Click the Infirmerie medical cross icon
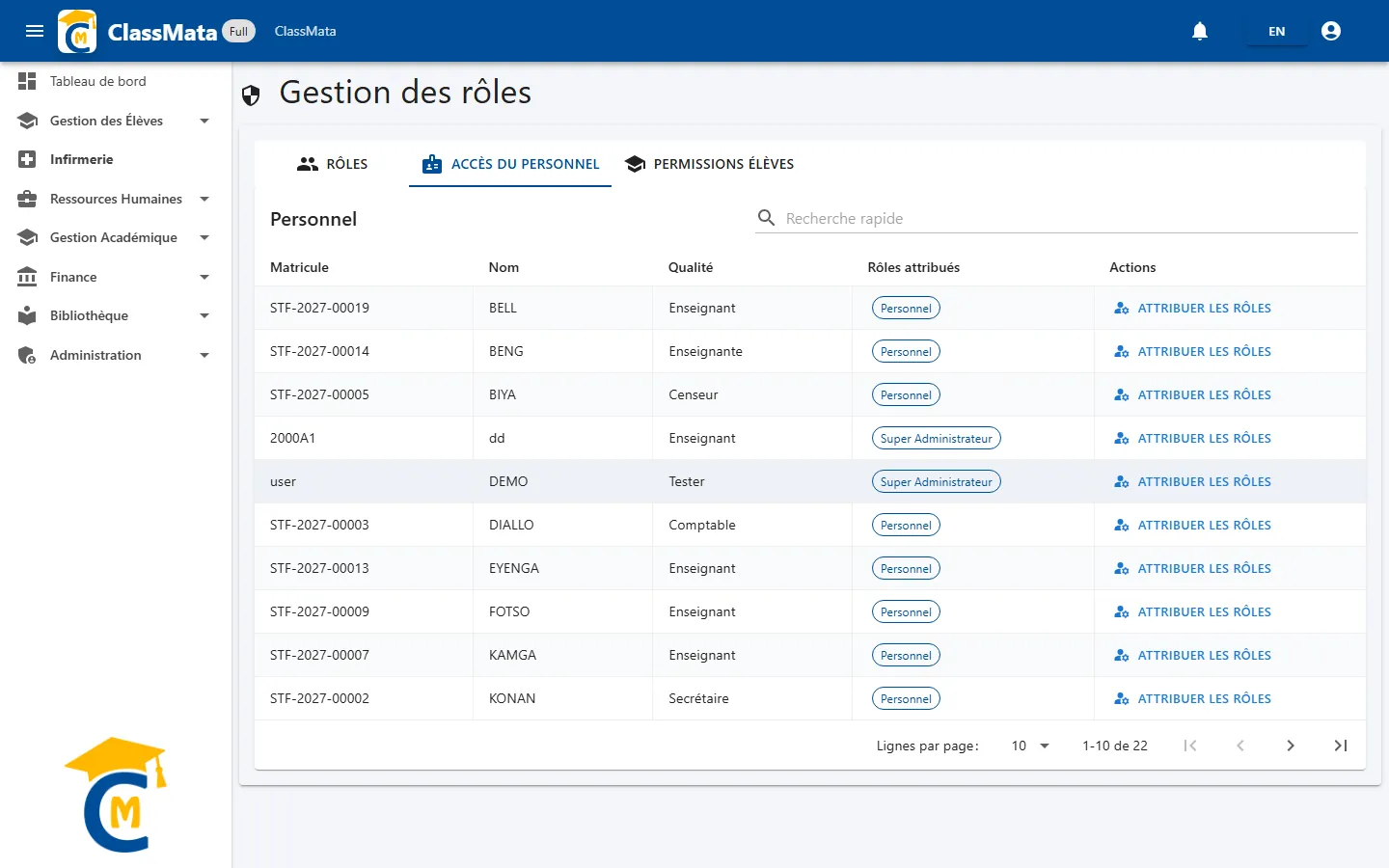Image resolution: width=1389 pixels, height=868 pixels. pos(27,159)
